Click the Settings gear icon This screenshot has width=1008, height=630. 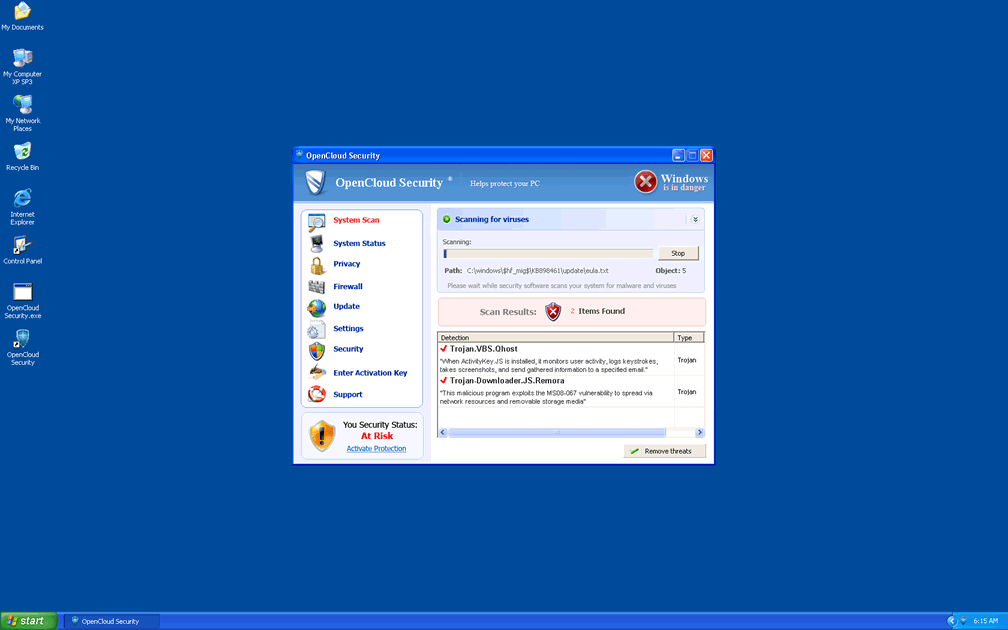[x=316, y=330]
